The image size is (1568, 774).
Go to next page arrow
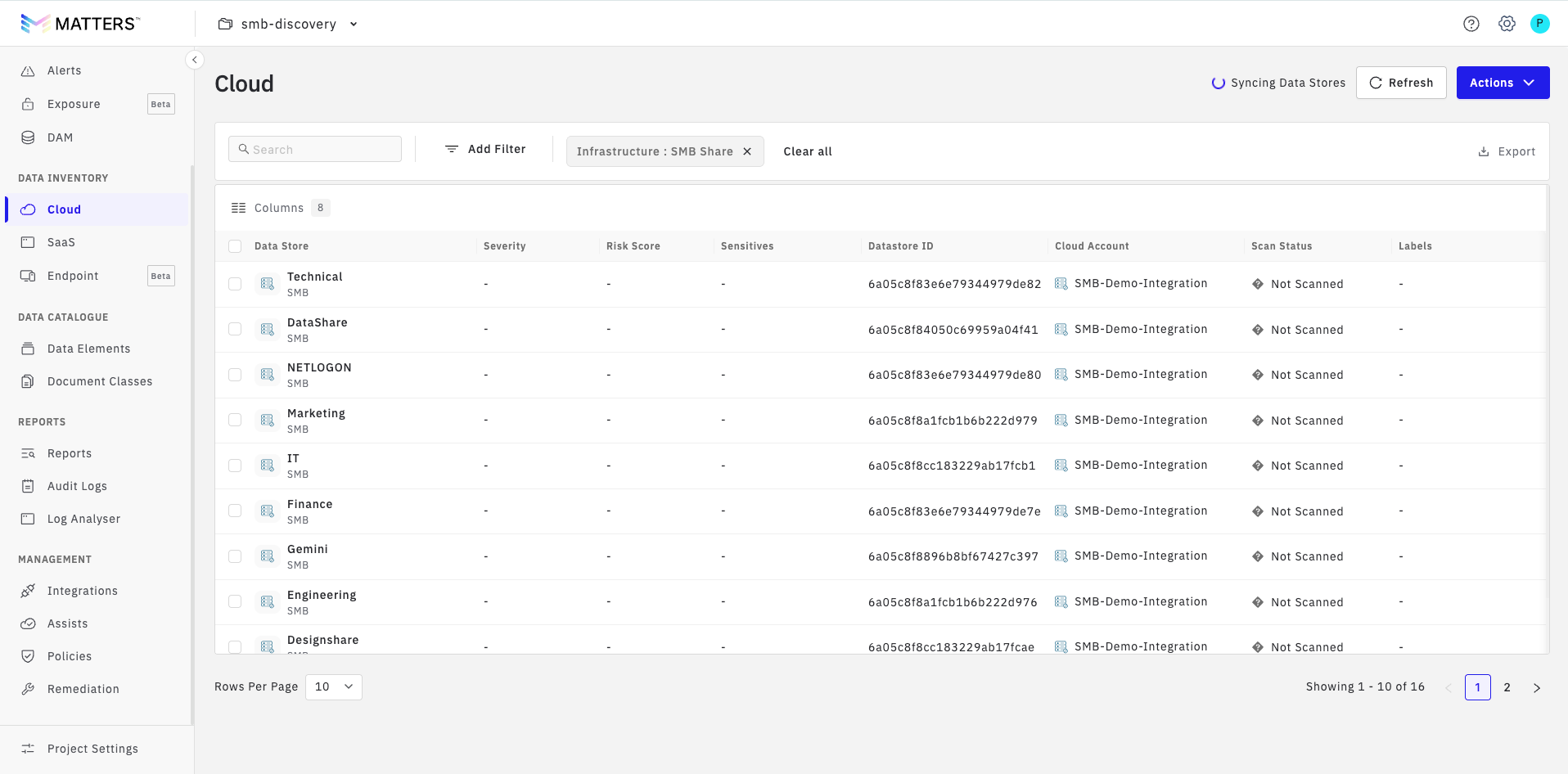click(x=1536, y=687)
